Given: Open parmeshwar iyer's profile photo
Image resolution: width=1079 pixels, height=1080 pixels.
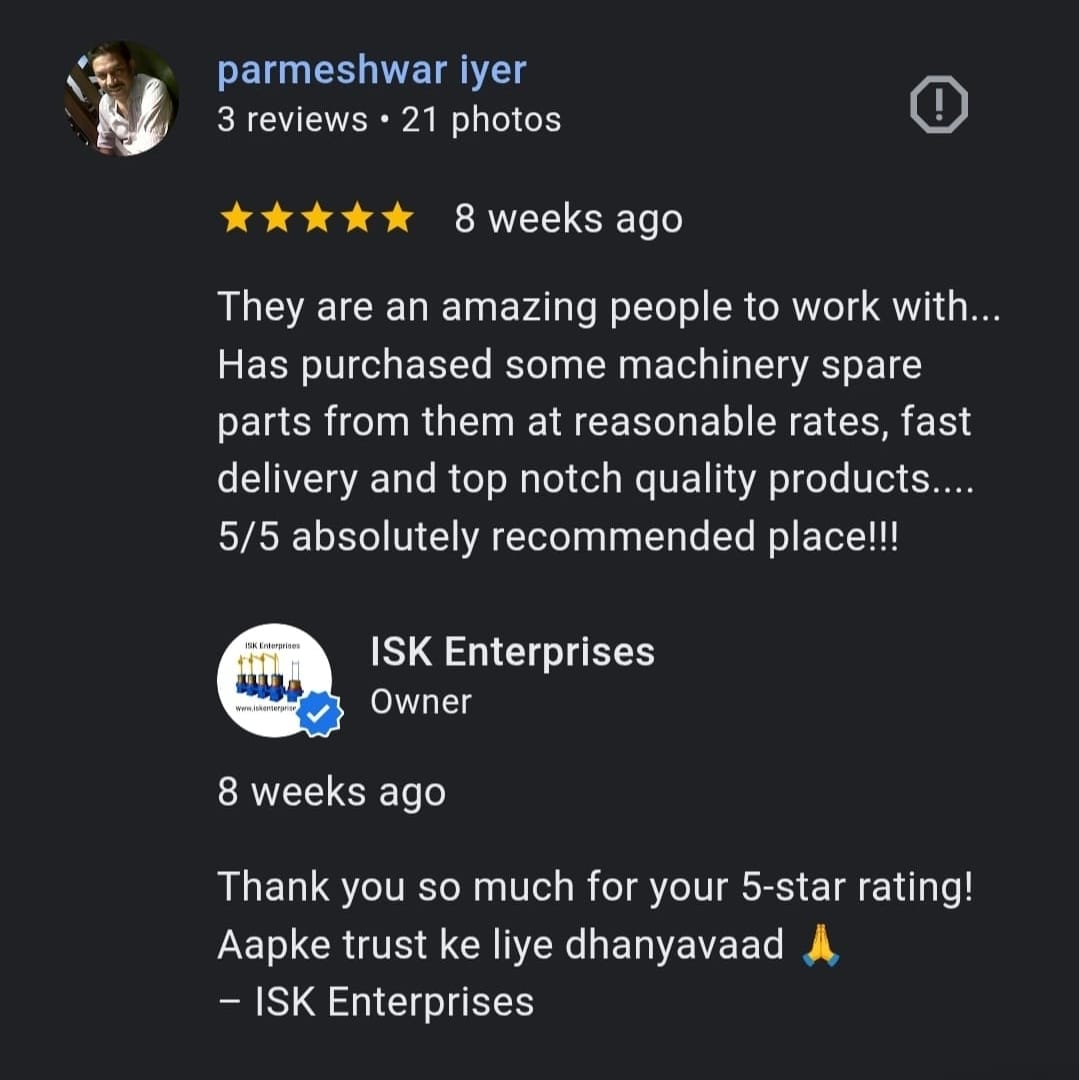Looking at the screenshot, I should (121, 98).
